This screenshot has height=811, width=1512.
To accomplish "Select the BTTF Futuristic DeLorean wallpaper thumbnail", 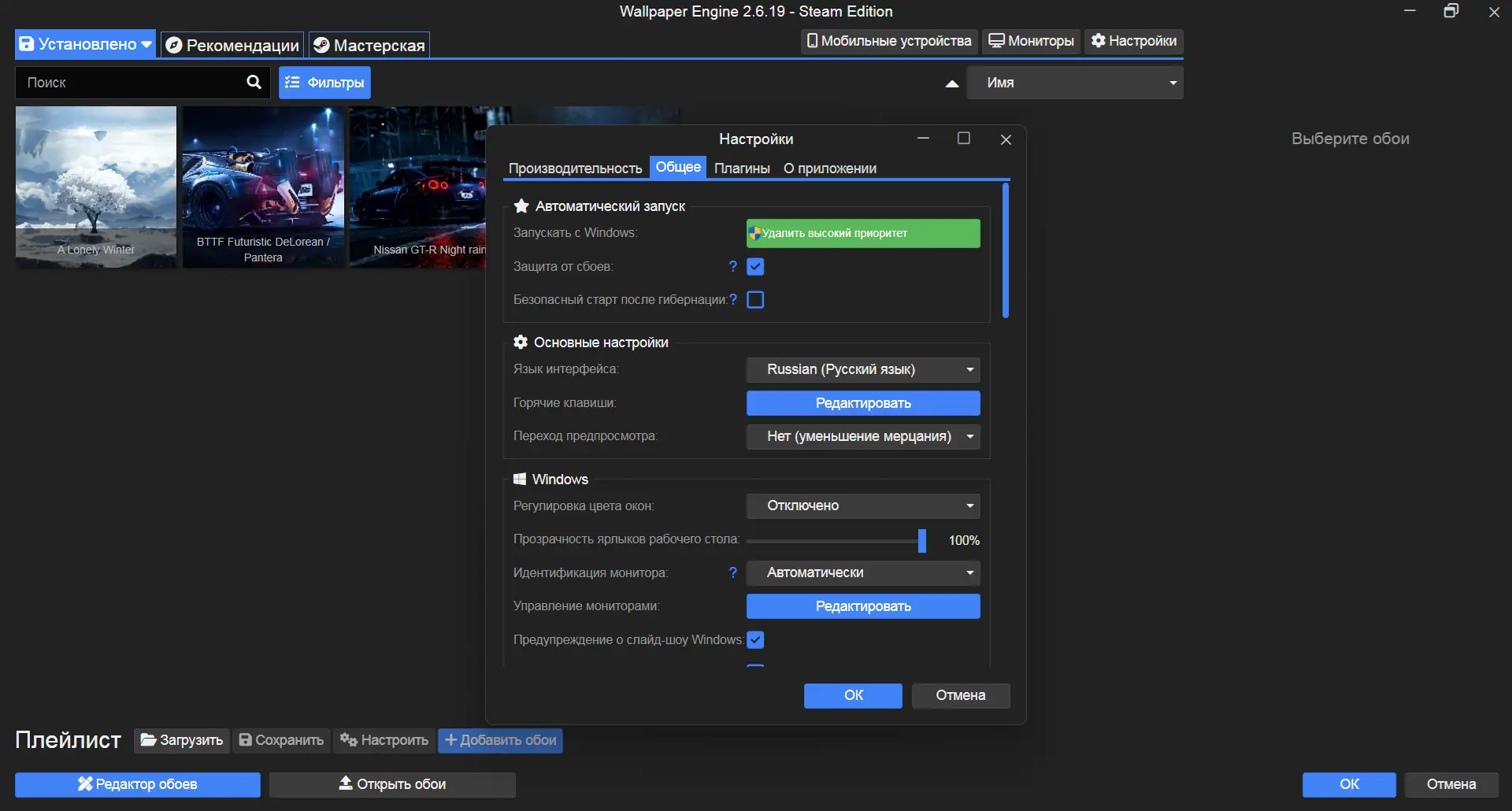I will point(263,187).
